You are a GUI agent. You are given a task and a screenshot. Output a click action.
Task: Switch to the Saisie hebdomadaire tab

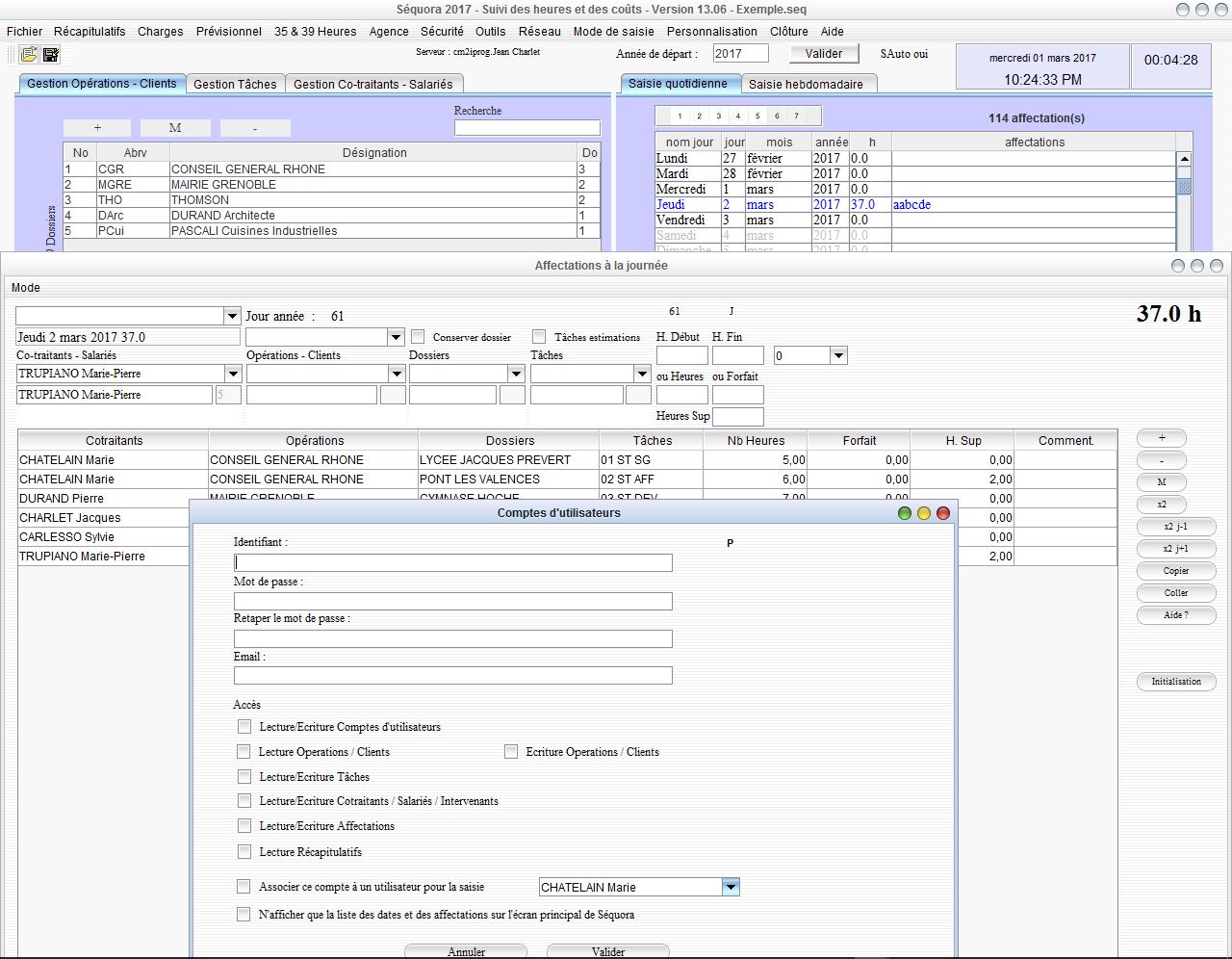coord(808,83)
